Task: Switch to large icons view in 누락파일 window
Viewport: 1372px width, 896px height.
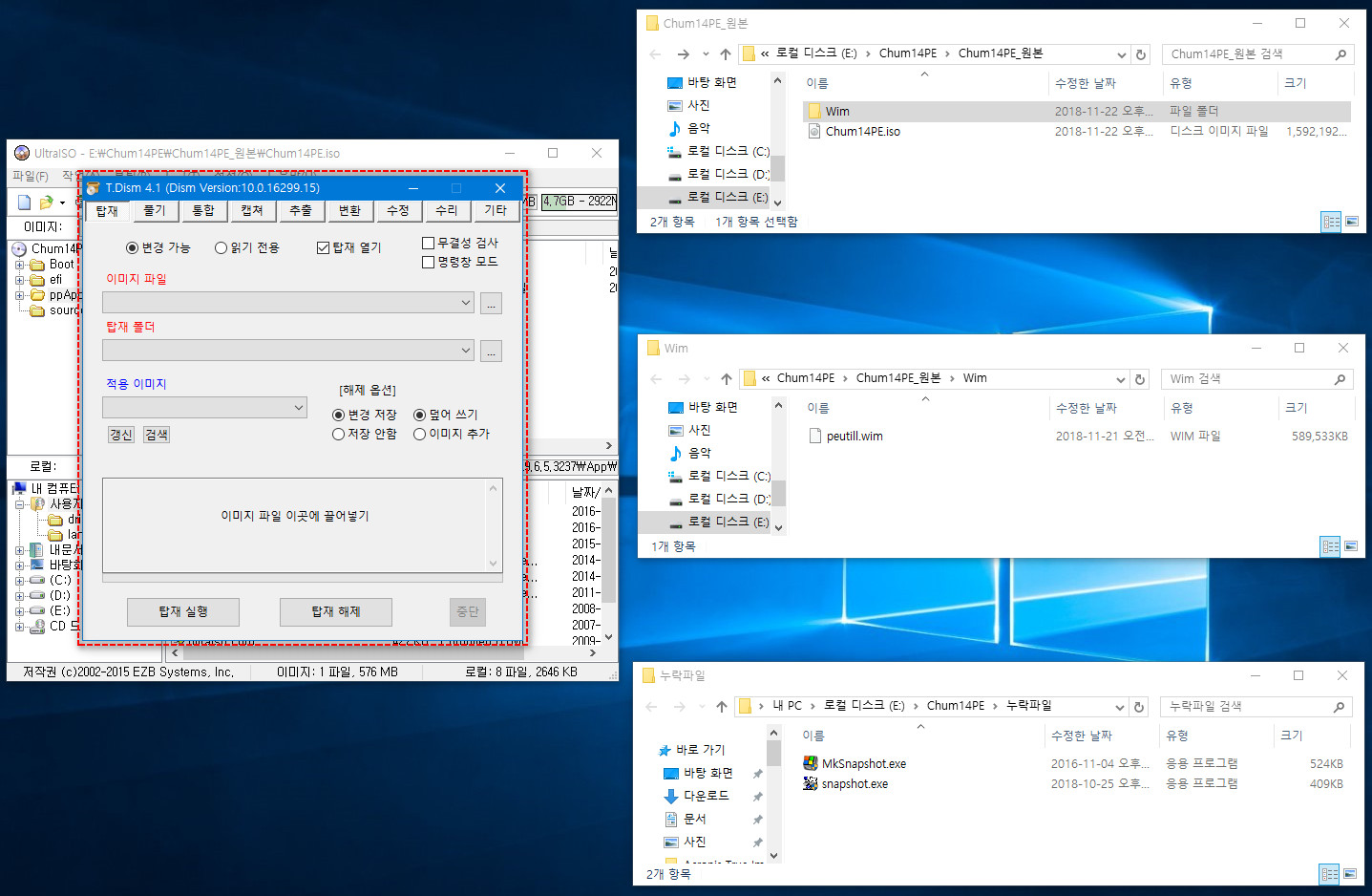Action: 1350,873
